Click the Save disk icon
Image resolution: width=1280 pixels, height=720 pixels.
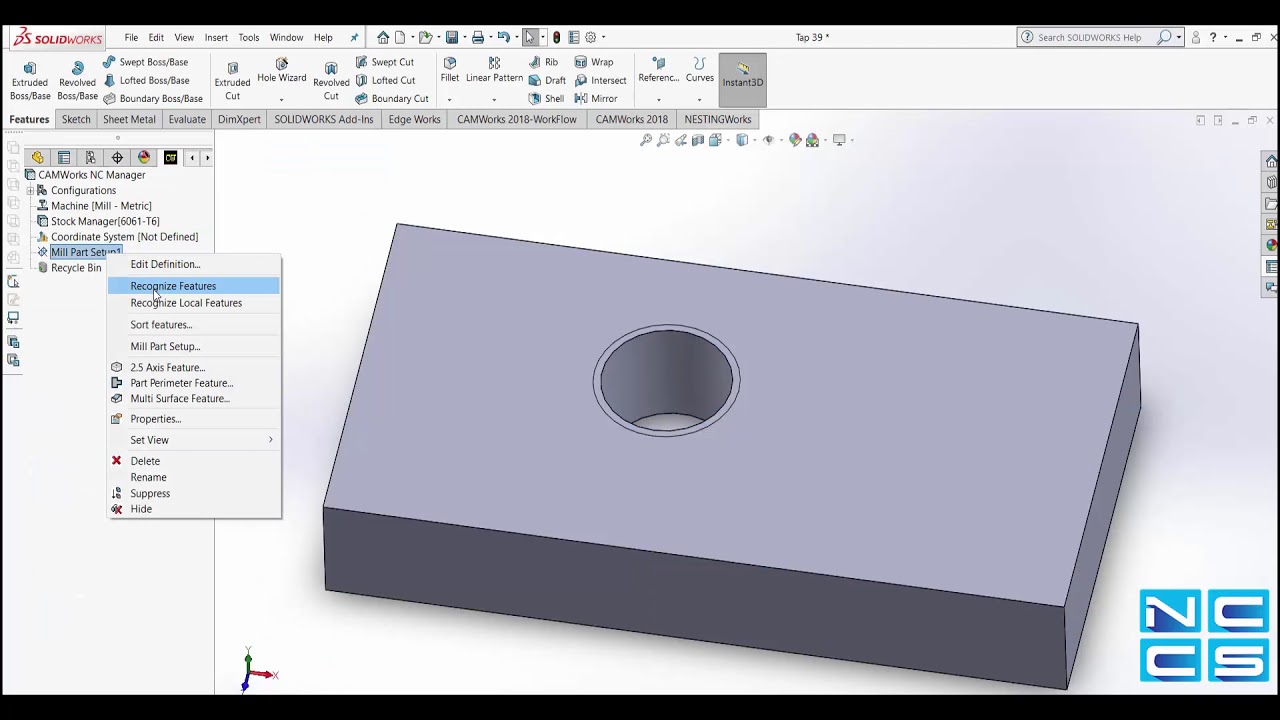tap(452, 37)
